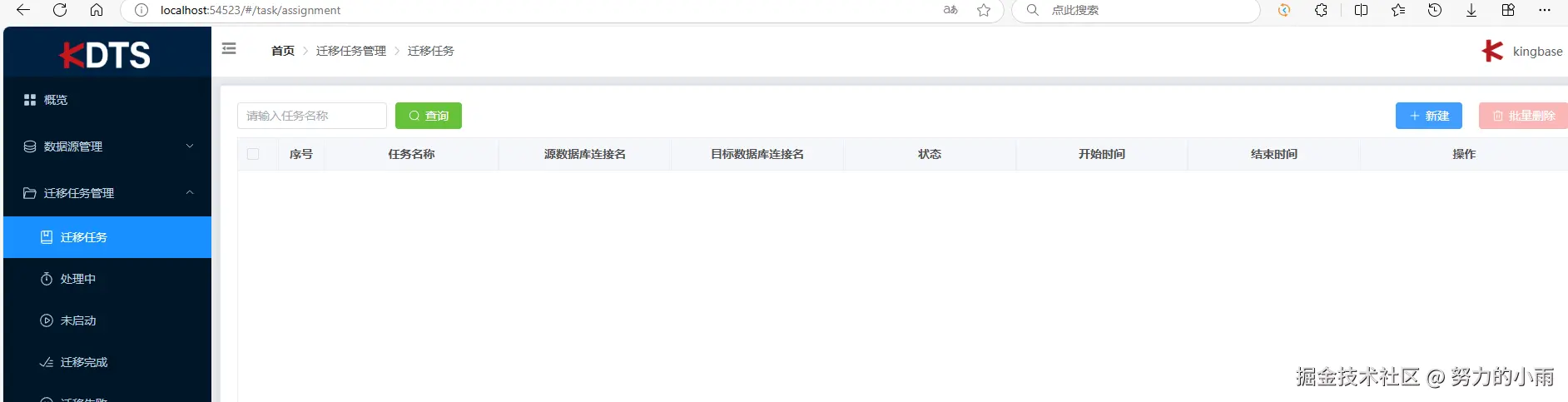Open the 概览 overview menu item
1568x402 pixels.
(107, 100)
